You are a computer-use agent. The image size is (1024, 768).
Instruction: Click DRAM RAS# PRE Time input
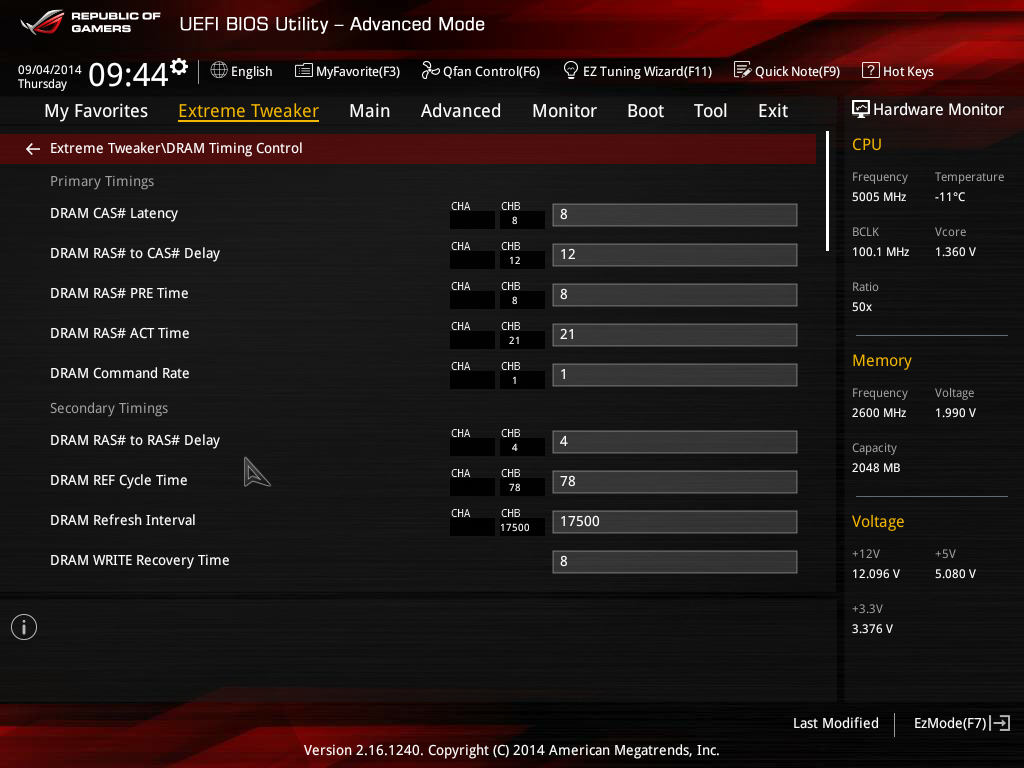coord(675,295)
